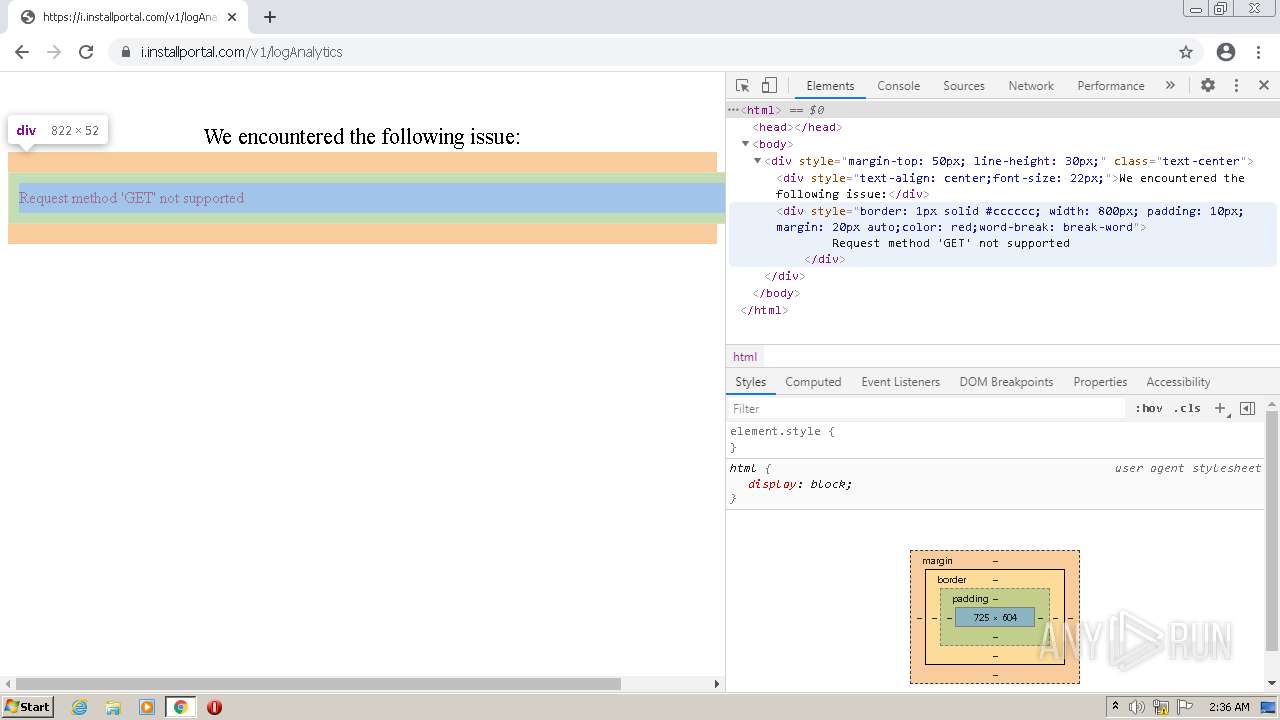Screen dimensions: 1280x720
Task: Open DevTools settings gear
Action: 1208,86
